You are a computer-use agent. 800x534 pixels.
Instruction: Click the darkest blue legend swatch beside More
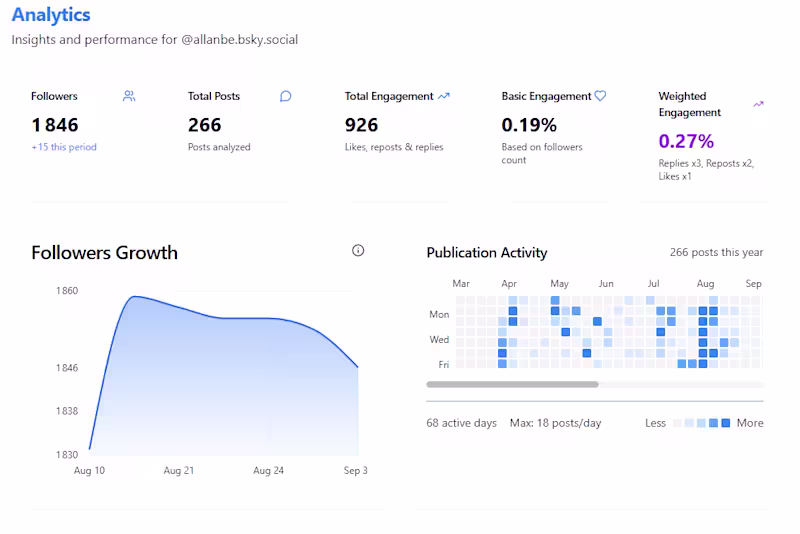pos(726,423)
